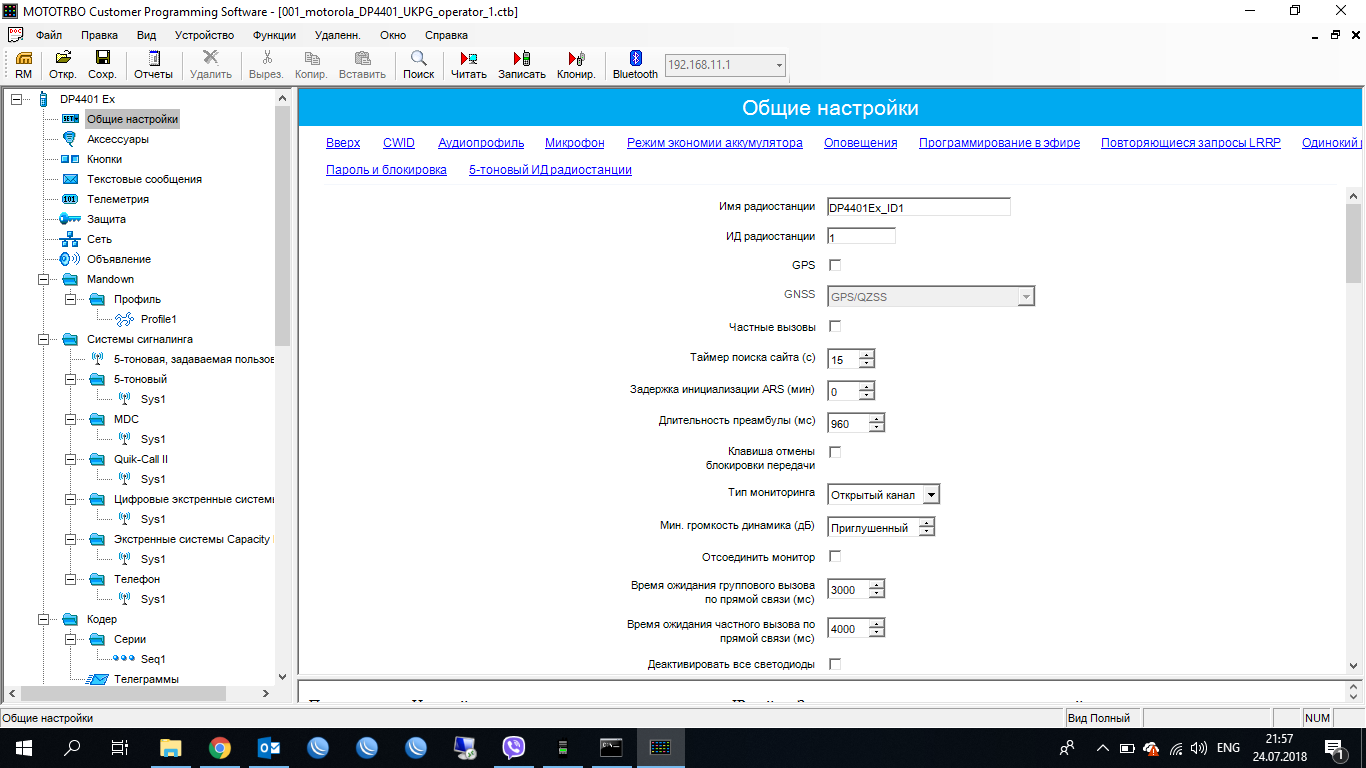The height and width of the screenshot is (768, 1366).
Task: Click the Читать read radio icon
Action: point(469,65)
